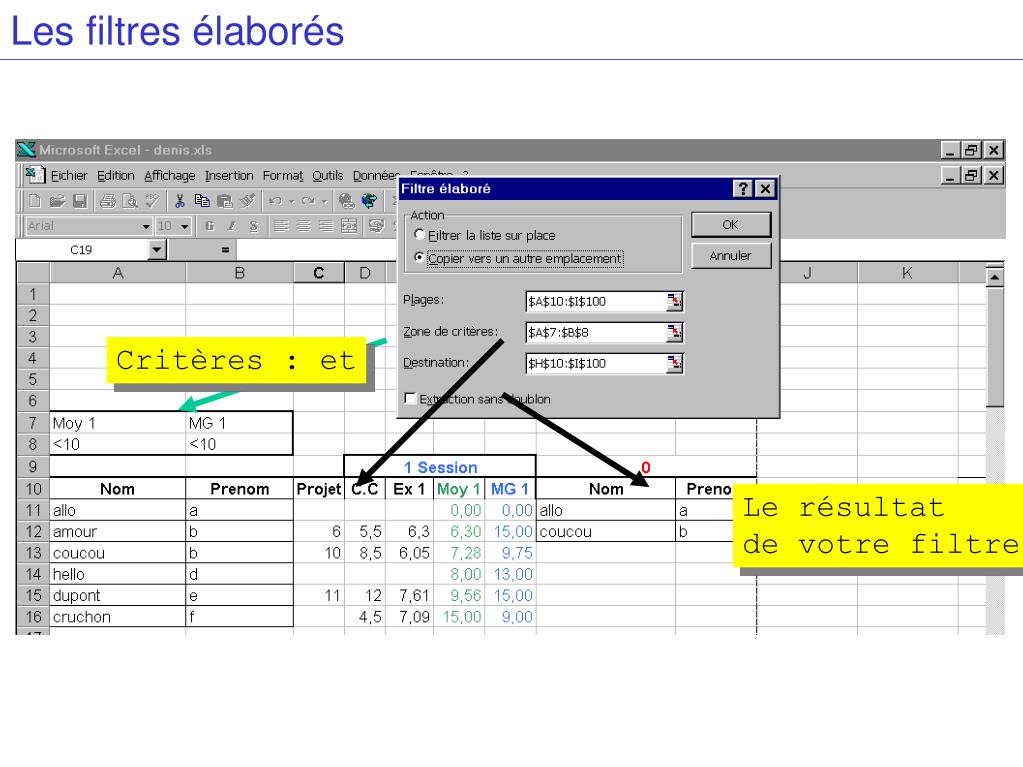Click the dialog's question mark help button
The image size is (1023, 767).
743,188
